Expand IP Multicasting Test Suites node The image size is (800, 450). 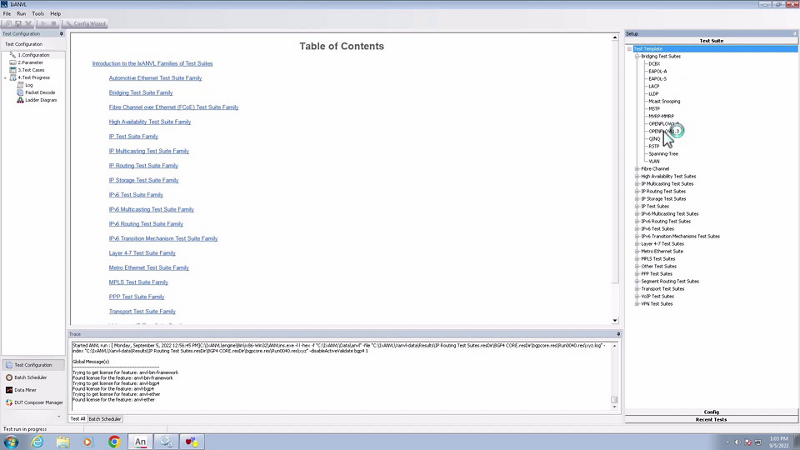click(637, 184)
